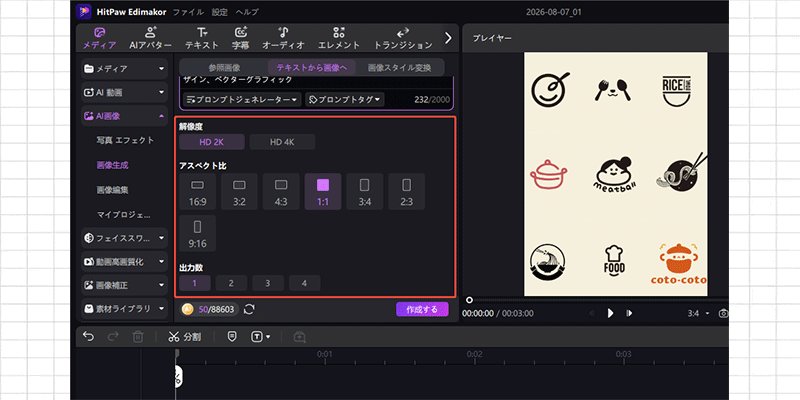The image size is (800, 400).
Task: Delete selected clip with trash icon
Action: pyautogui.click(x=138, y=337)
